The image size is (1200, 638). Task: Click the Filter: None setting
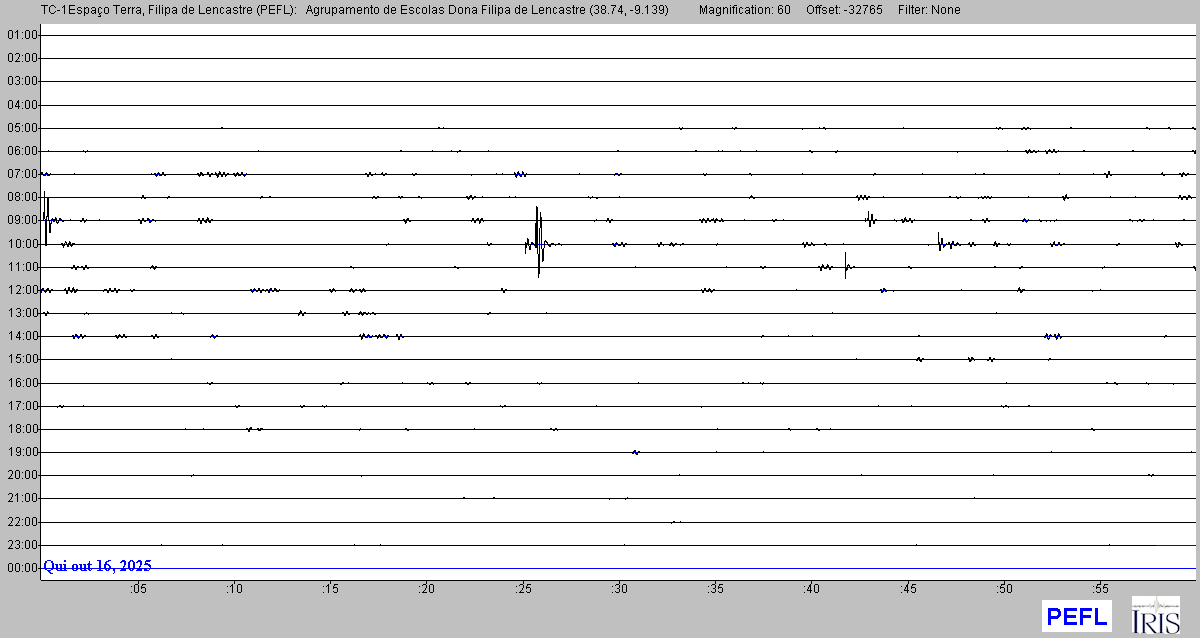pyautogui.click(x=929, y=10)
